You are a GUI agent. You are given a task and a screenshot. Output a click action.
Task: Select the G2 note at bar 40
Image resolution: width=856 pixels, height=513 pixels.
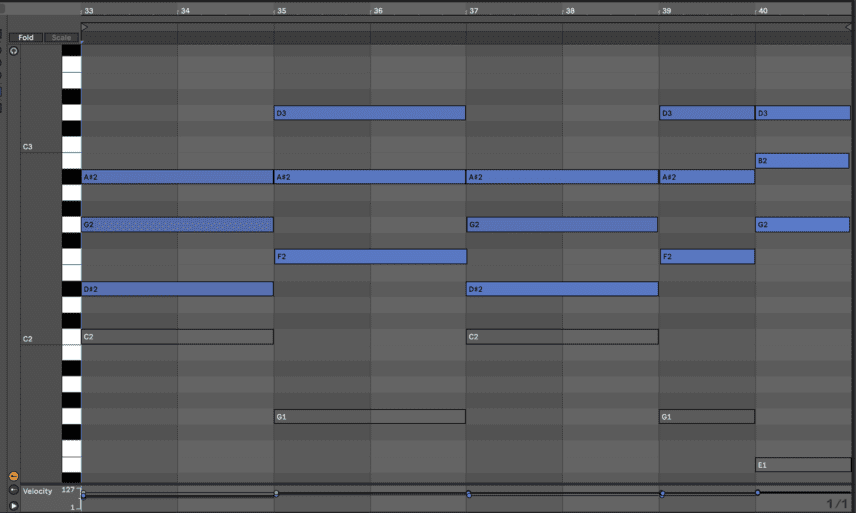coord(802,224)
